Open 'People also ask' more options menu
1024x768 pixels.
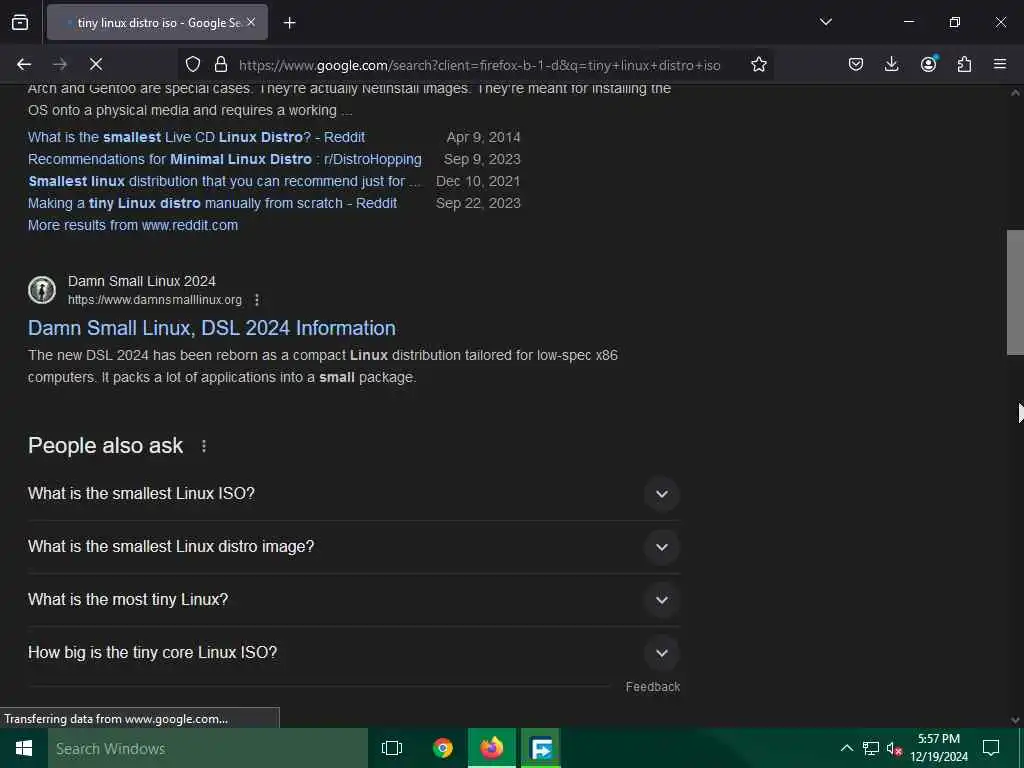pyautogui.click(x=204, y=446)
